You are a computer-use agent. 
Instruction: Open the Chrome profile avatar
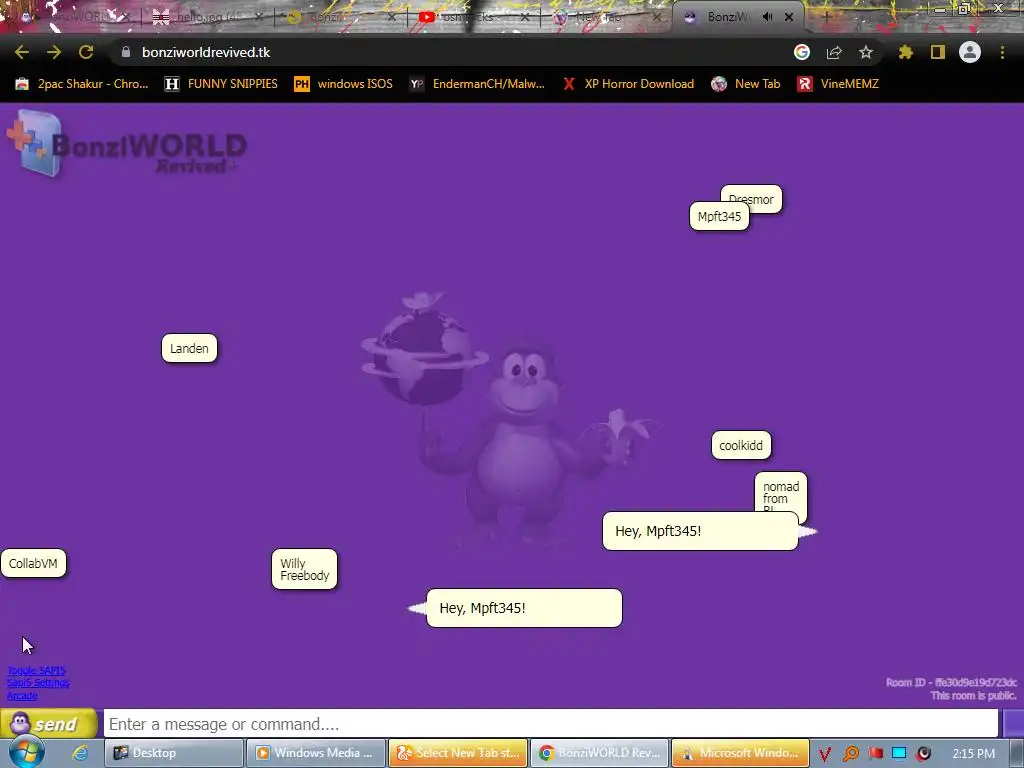tap(970, 52)
